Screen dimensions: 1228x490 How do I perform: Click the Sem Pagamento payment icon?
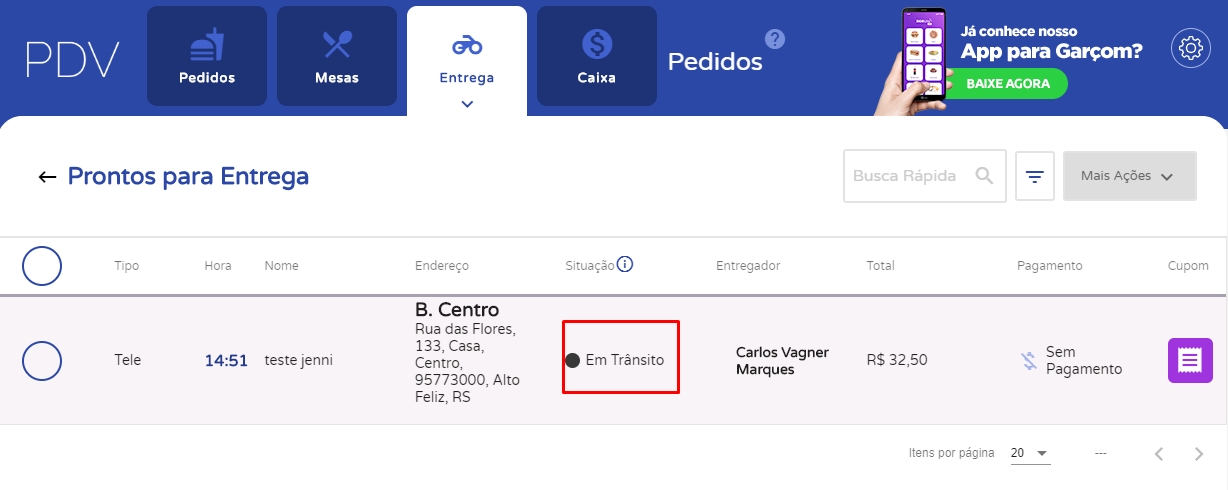point(1027,361)
